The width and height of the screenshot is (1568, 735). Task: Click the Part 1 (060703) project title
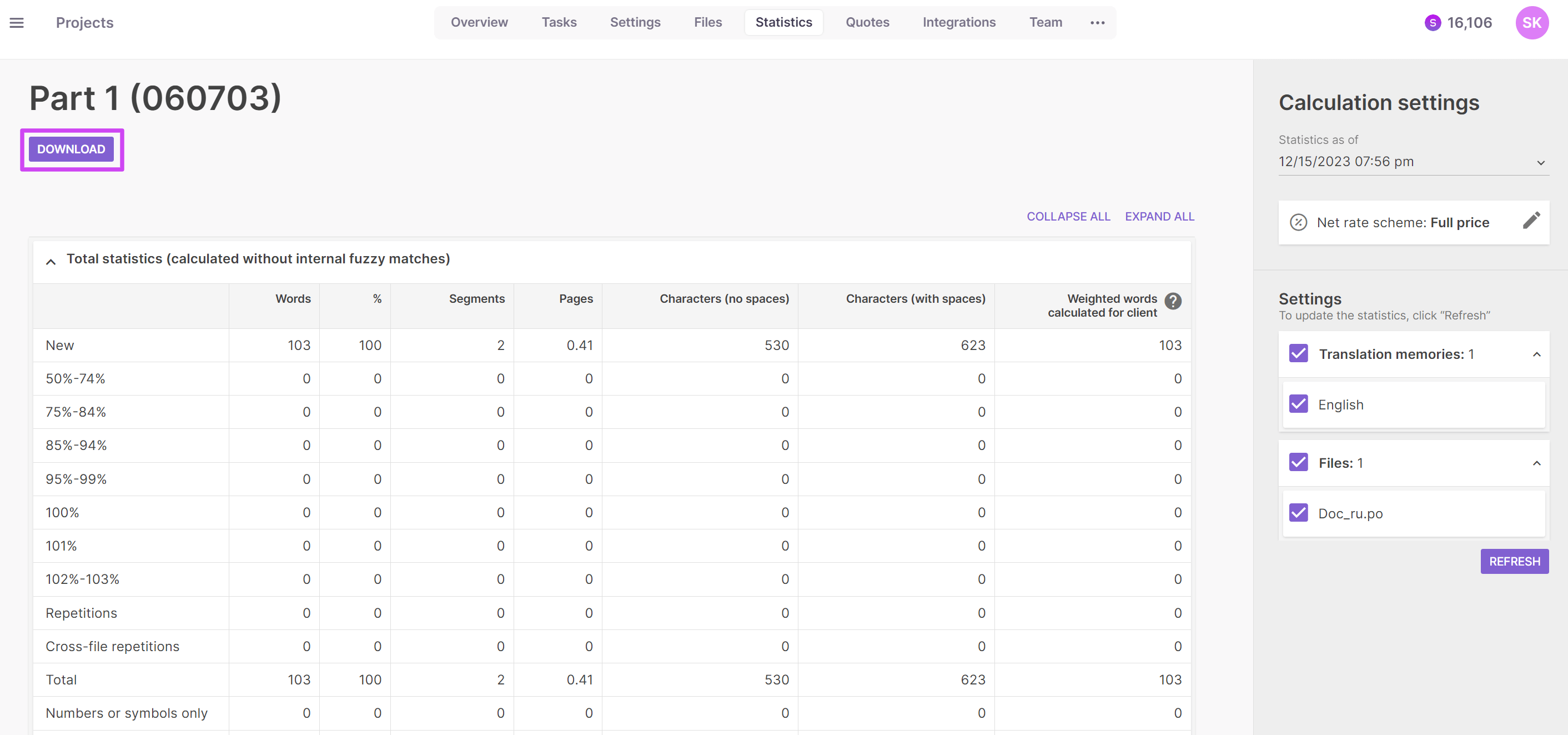pos(155,97)
